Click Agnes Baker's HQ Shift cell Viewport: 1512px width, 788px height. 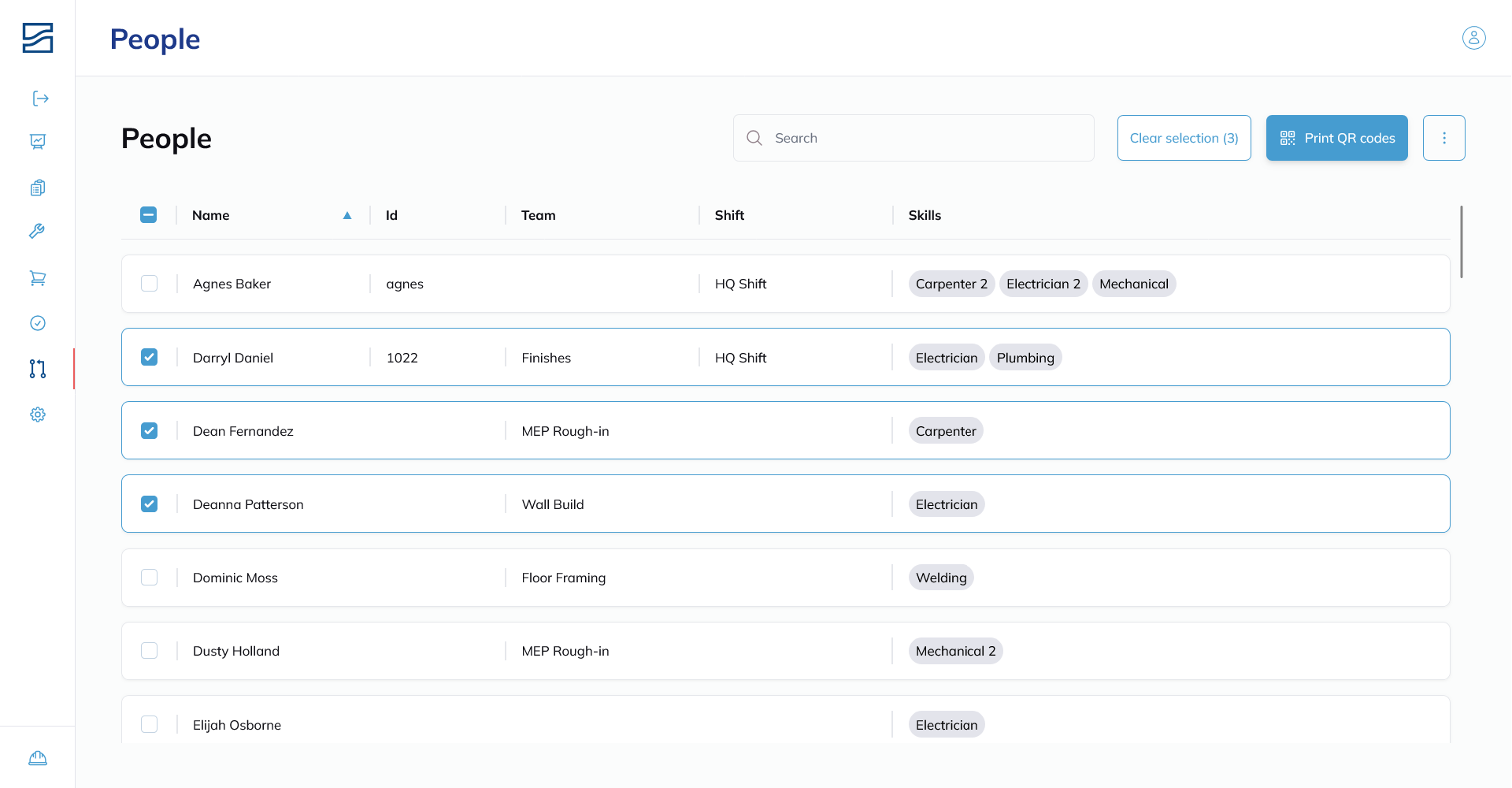tap(741, 284)
